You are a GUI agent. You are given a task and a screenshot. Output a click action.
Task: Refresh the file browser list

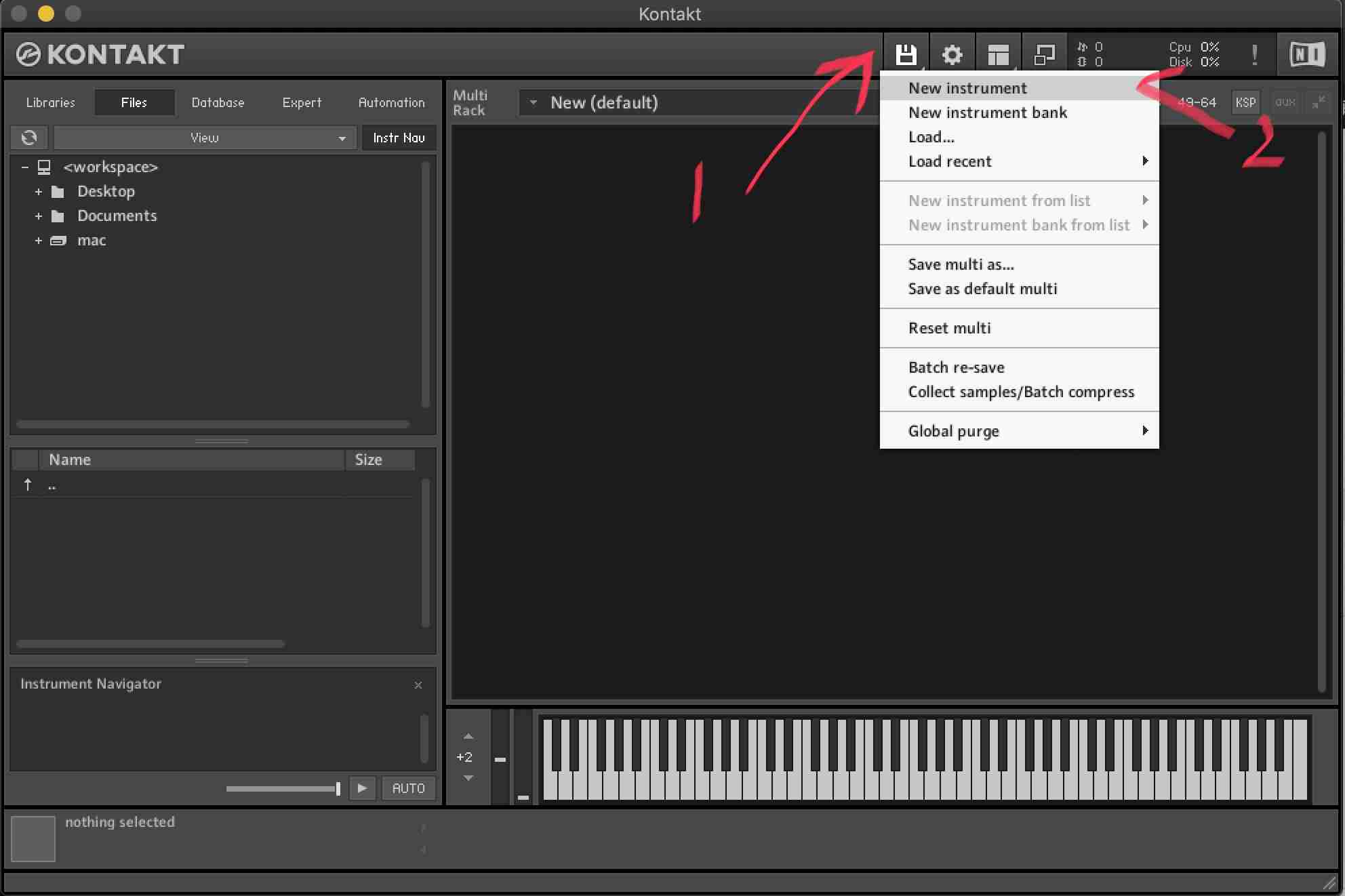29,138
